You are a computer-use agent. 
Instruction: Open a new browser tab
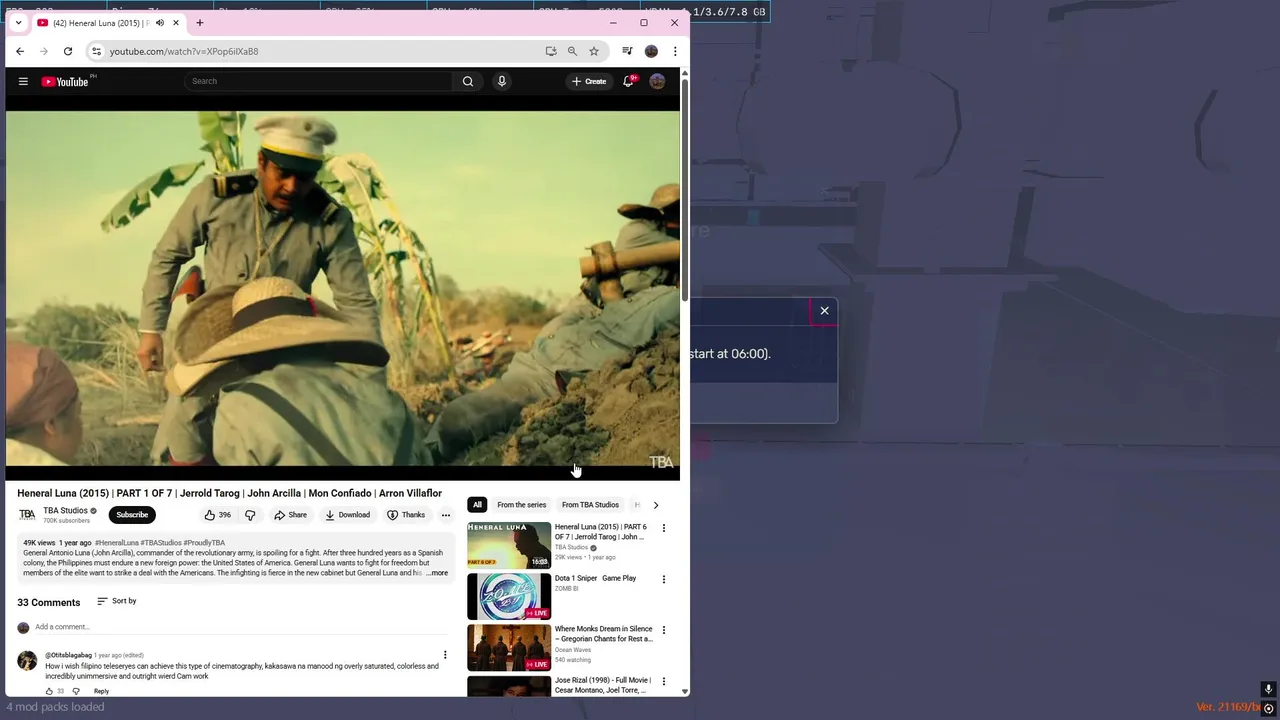[200, 23]
